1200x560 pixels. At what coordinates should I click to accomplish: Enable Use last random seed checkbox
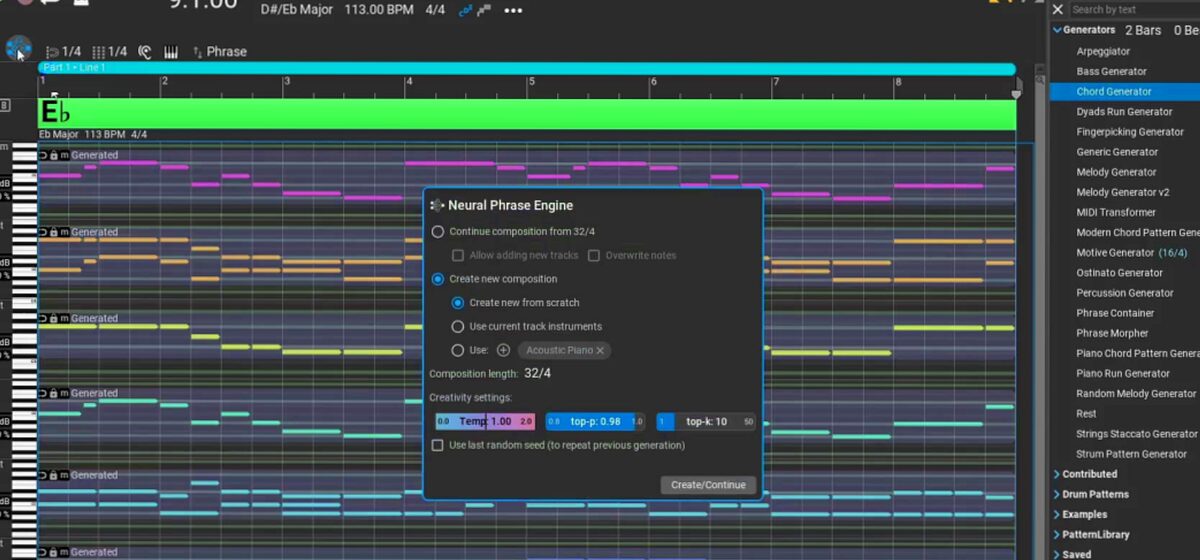coord(437,446)
